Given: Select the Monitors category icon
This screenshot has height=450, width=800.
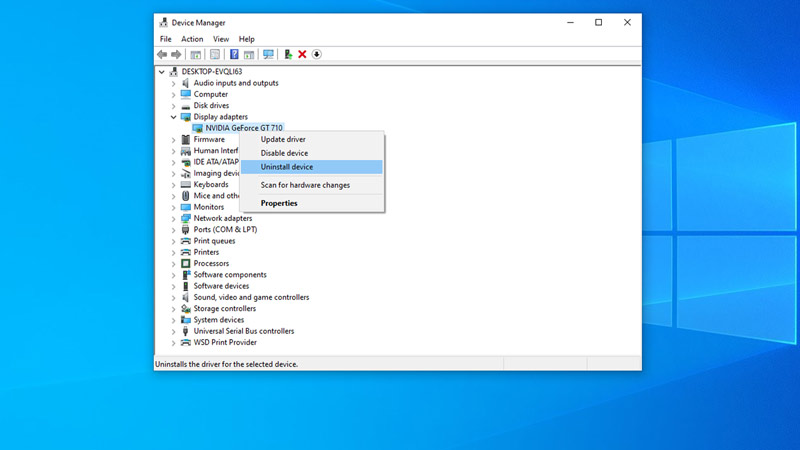Looking at the screenshot, I should (x=186, y=207).
